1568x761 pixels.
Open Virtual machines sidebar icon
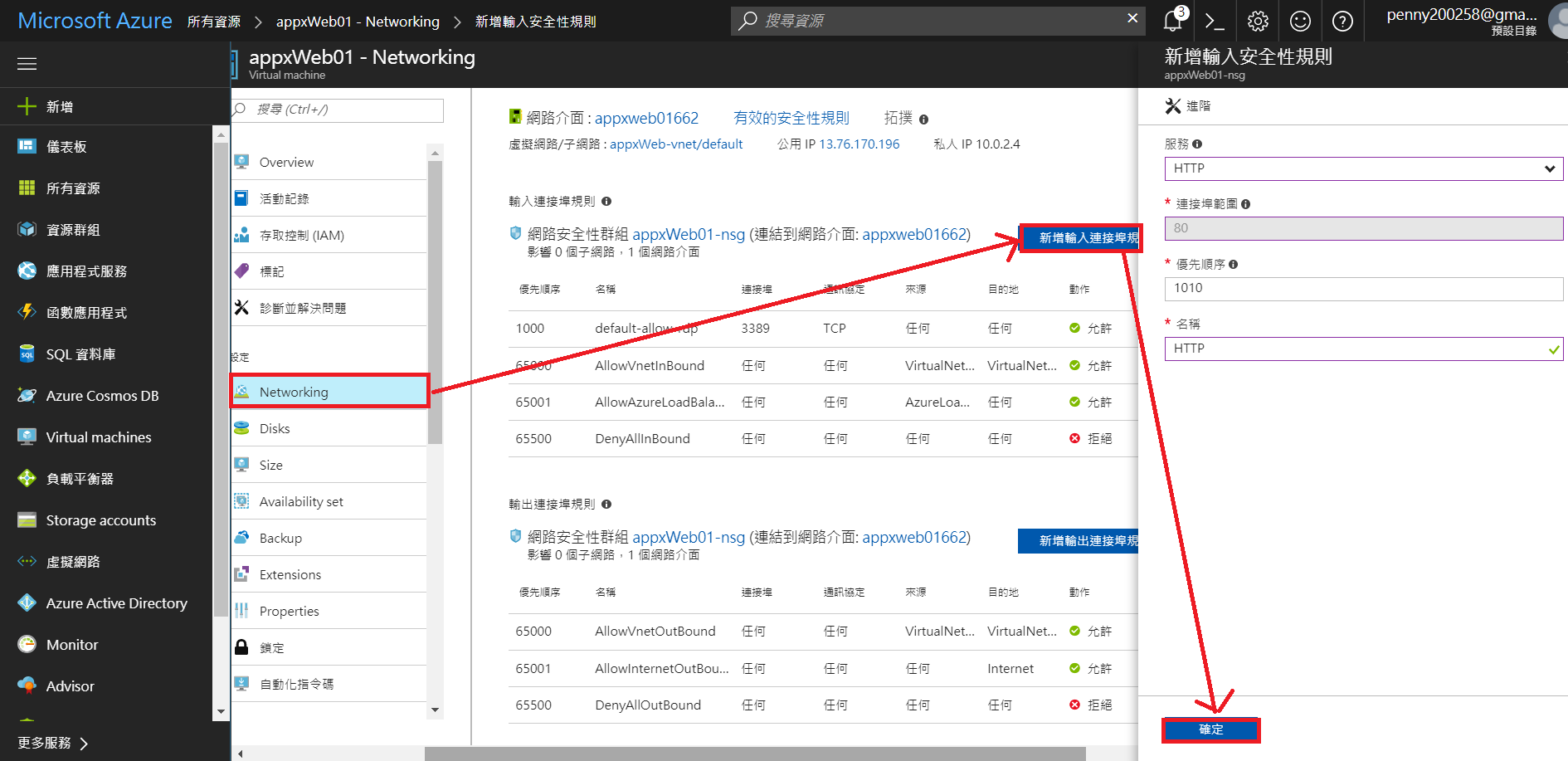click(x=27, y=437)
